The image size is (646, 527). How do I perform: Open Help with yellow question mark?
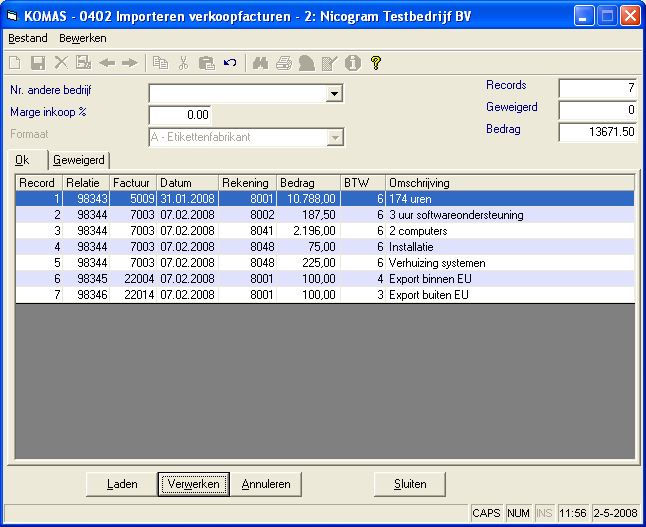tap(376, 63)
